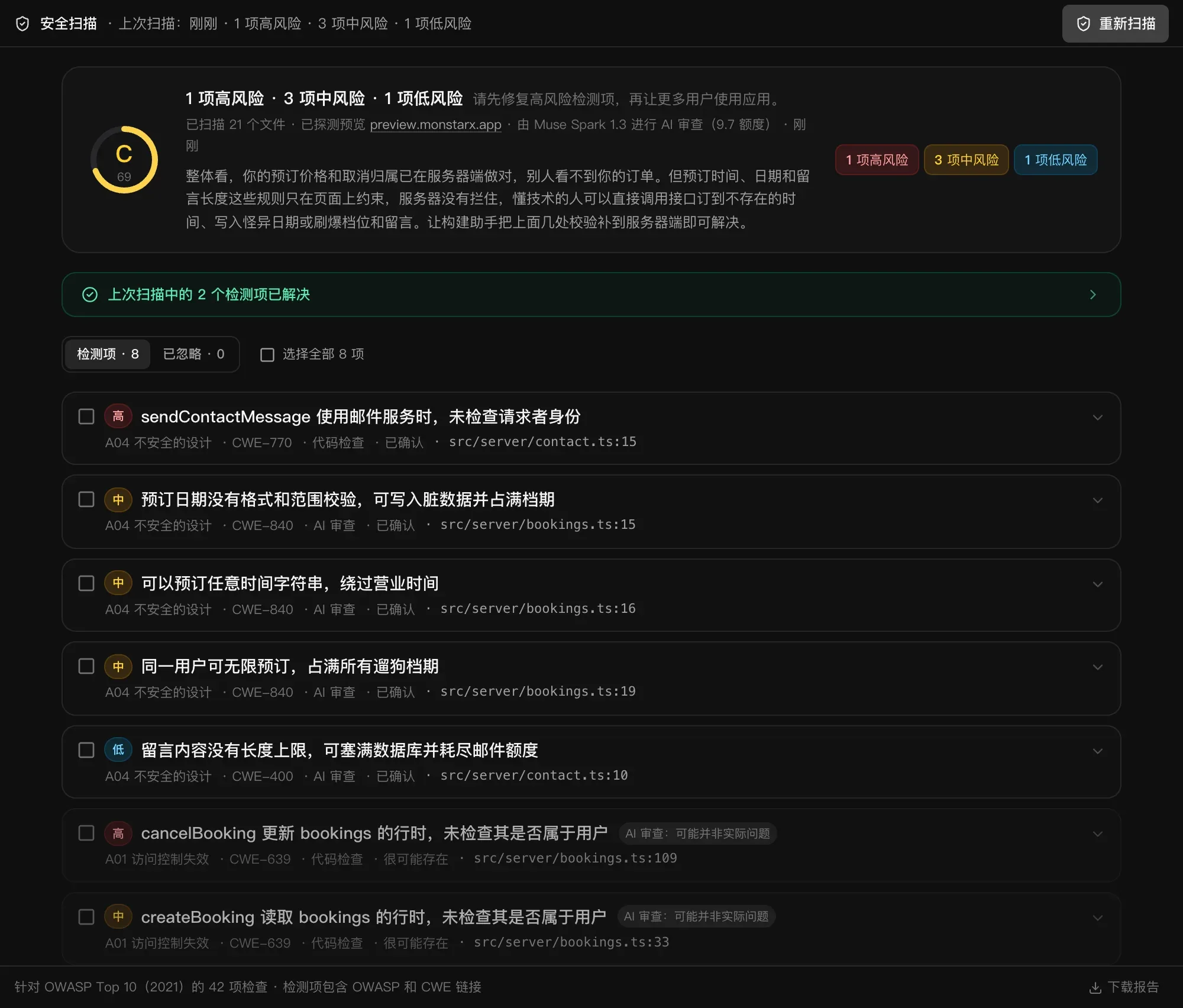Select checkbox for 同一用户可无限预订 finding

pos(86,666)
